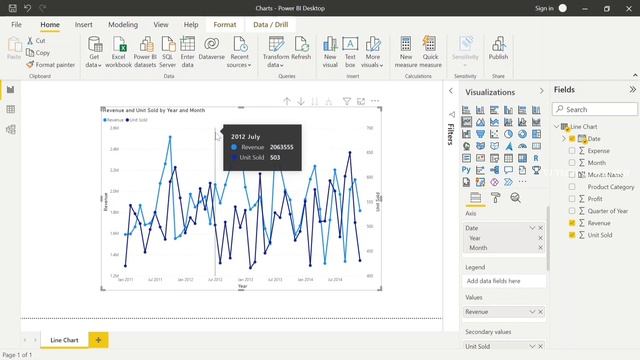Uncheck the Revenue field checkbox
The width and height of the screenshot is (640, 360).
572,223
